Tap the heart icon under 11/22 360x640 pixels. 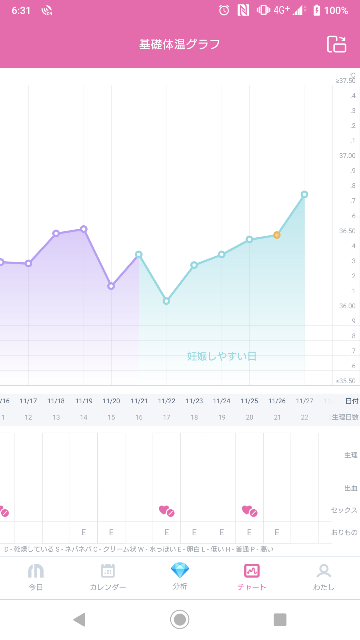(167, 511)
